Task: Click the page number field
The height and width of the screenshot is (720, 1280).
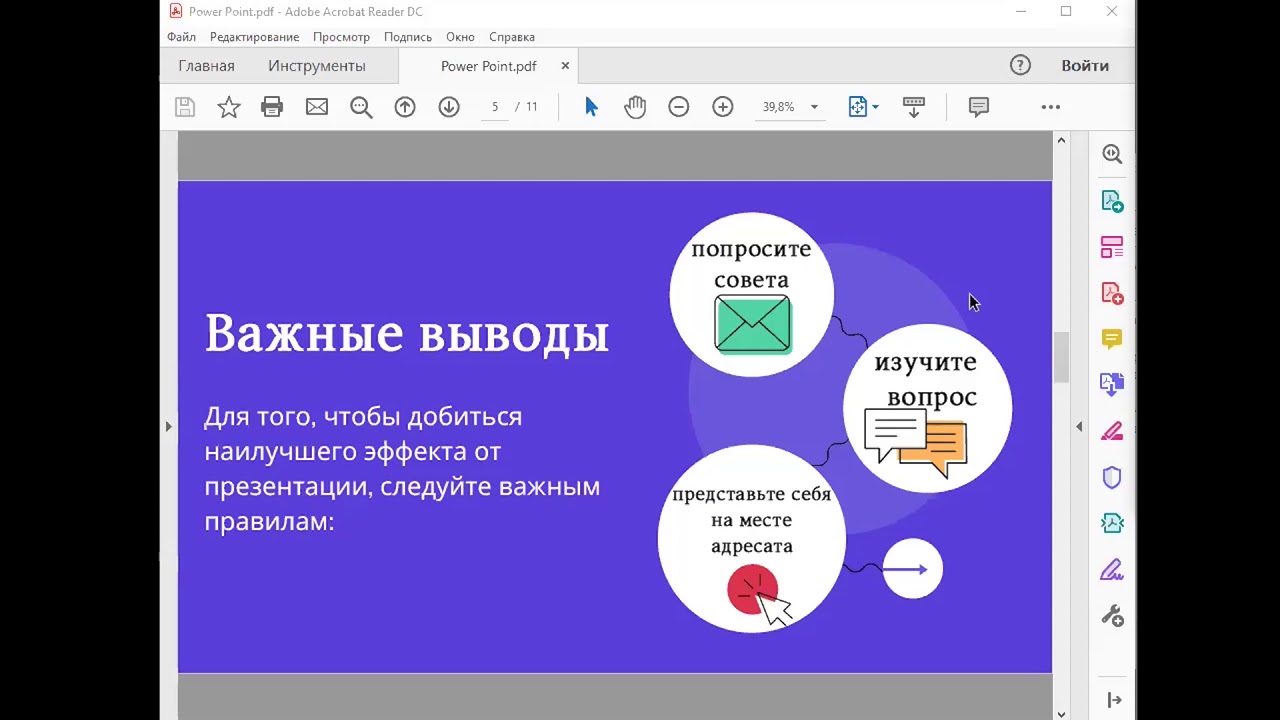Action: (x=494, y=107)
